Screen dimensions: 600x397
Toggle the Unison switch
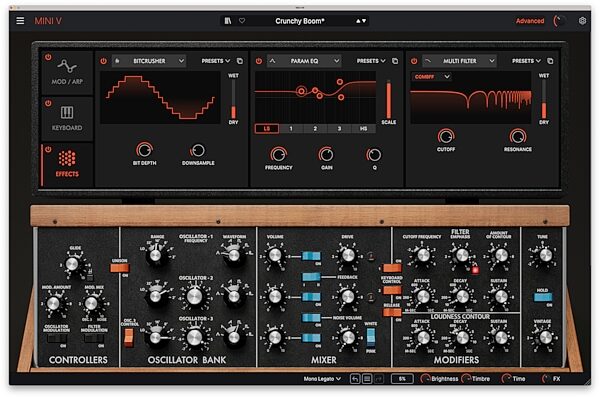120,268
